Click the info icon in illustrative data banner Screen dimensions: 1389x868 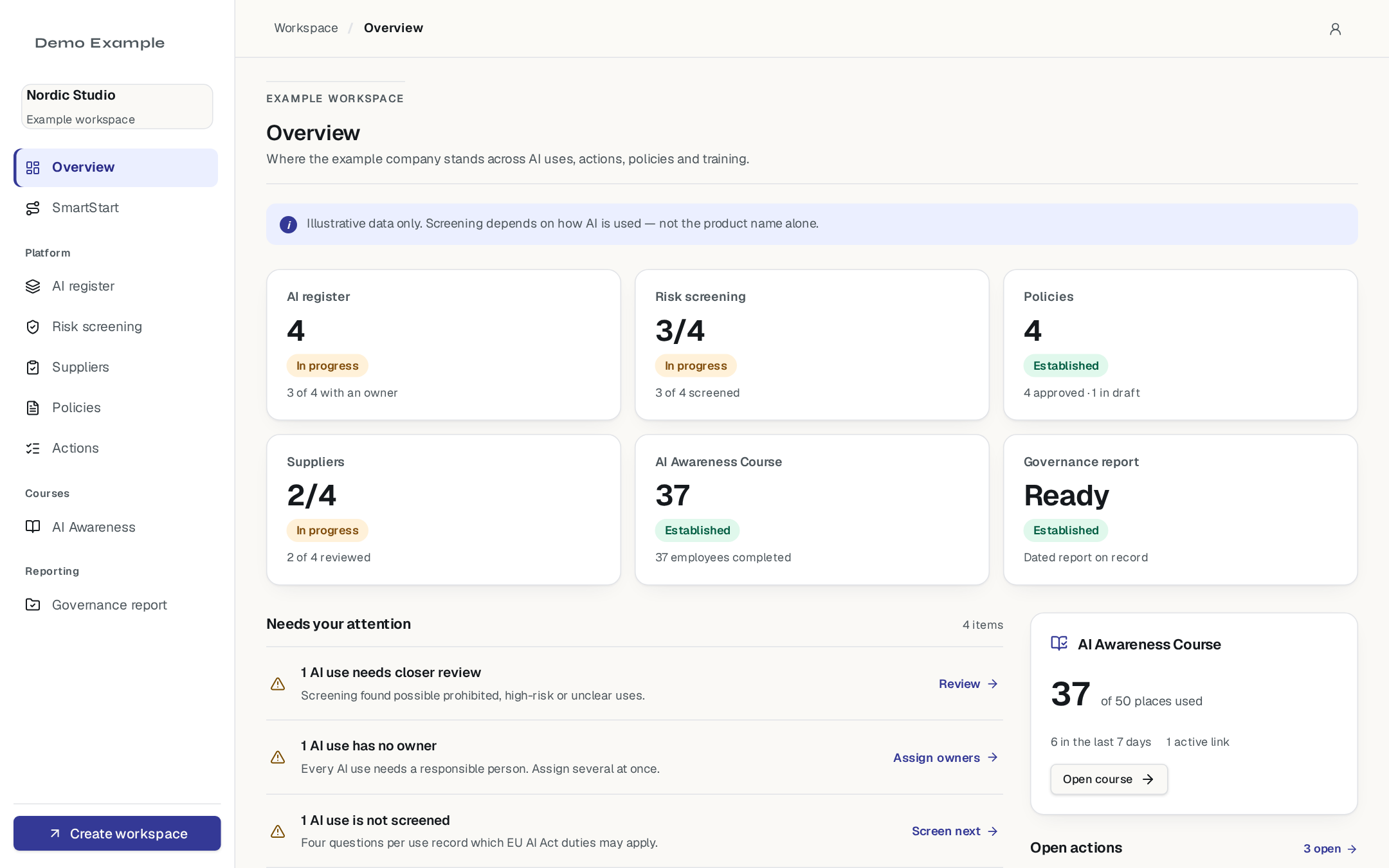click(288, 224)
